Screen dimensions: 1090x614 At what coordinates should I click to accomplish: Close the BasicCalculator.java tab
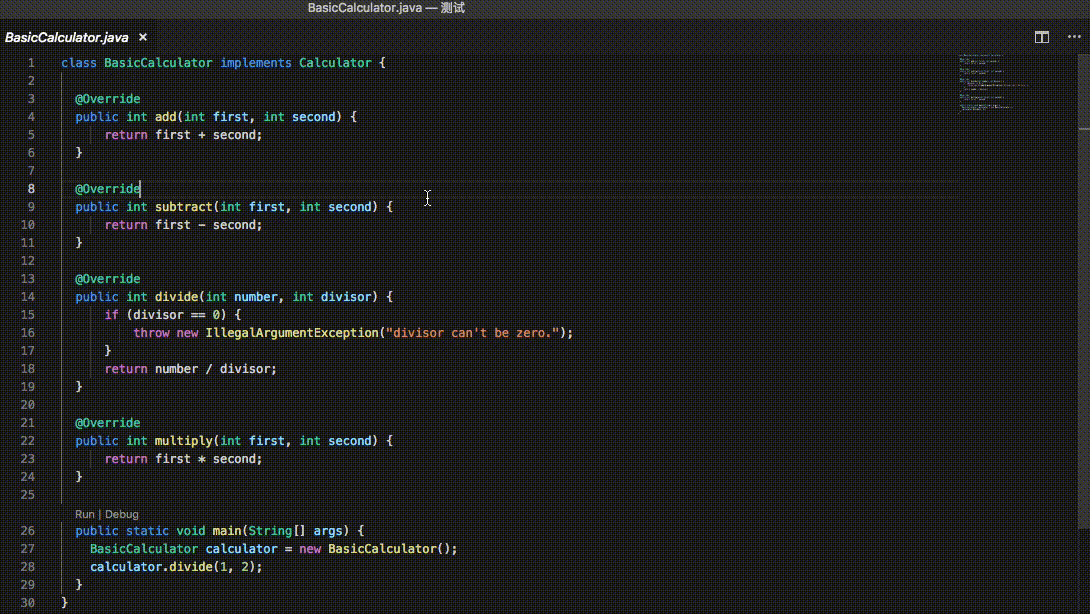[143, 38]
